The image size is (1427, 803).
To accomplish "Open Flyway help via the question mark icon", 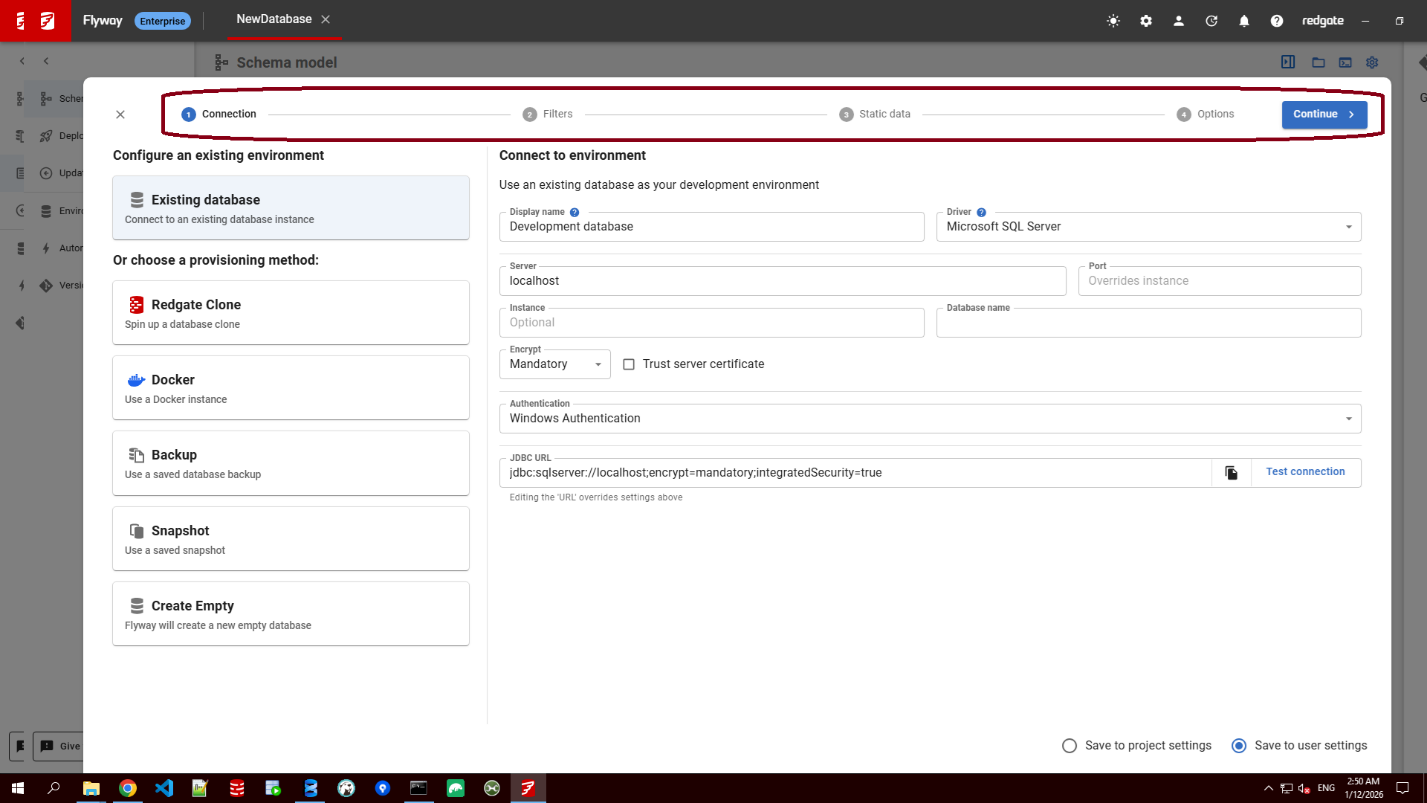I will pyautogui.click(x=1277, y=20).
